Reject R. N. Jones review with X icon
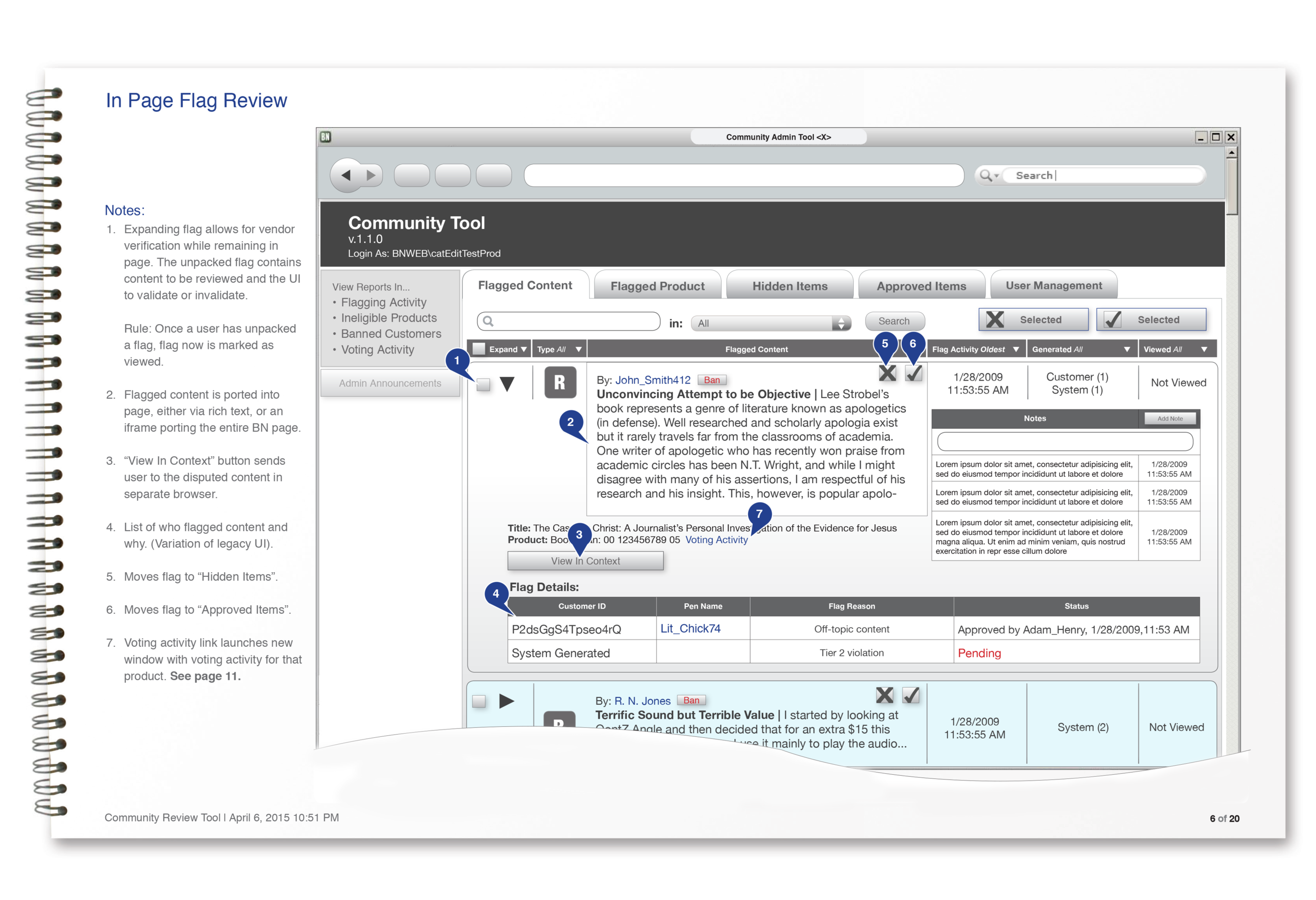The height and width of the screenshot is (900, 1316). coord(884,695)
